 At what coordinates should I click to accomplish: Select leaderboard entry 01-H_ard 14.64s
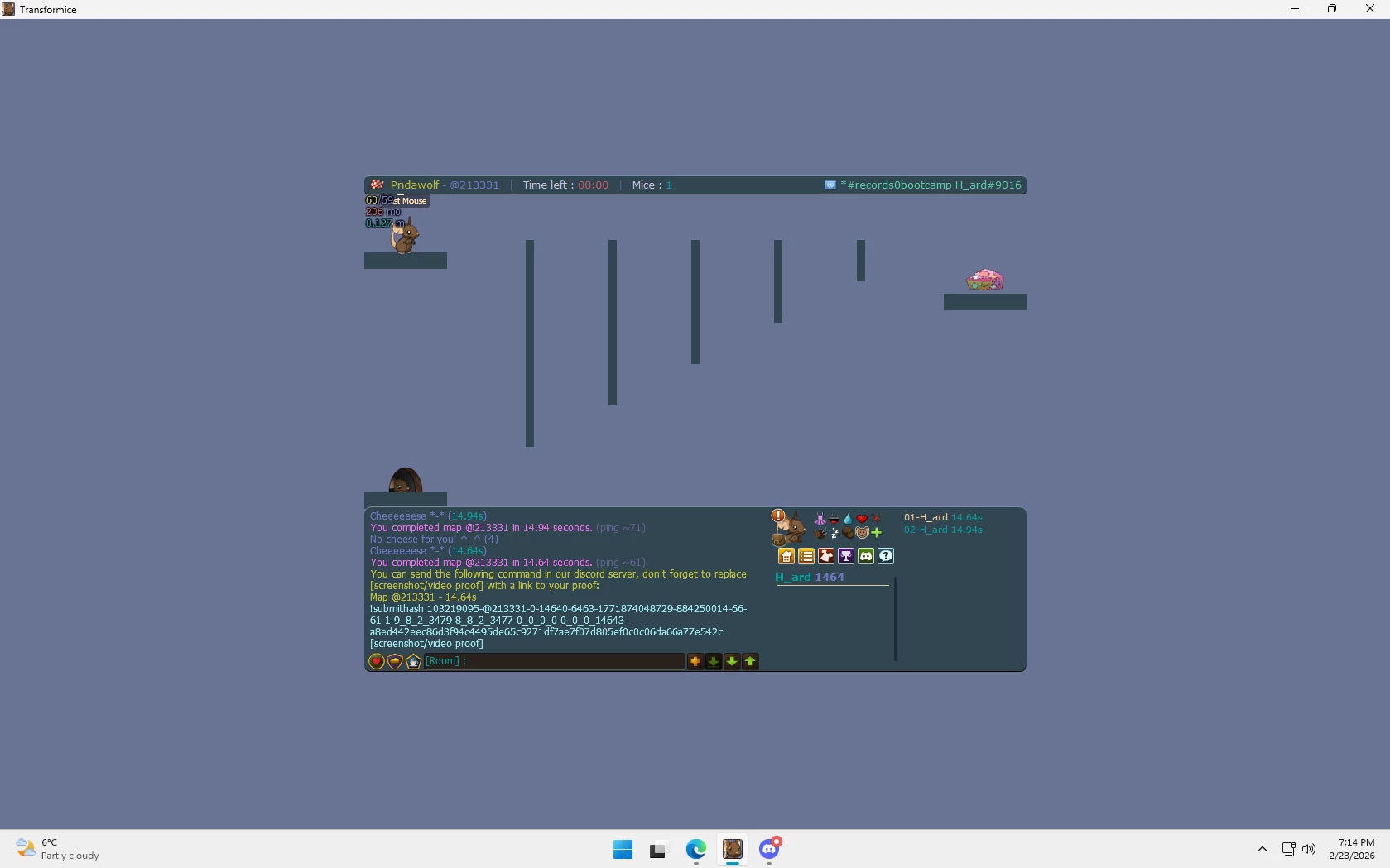[x=943, y=517]
